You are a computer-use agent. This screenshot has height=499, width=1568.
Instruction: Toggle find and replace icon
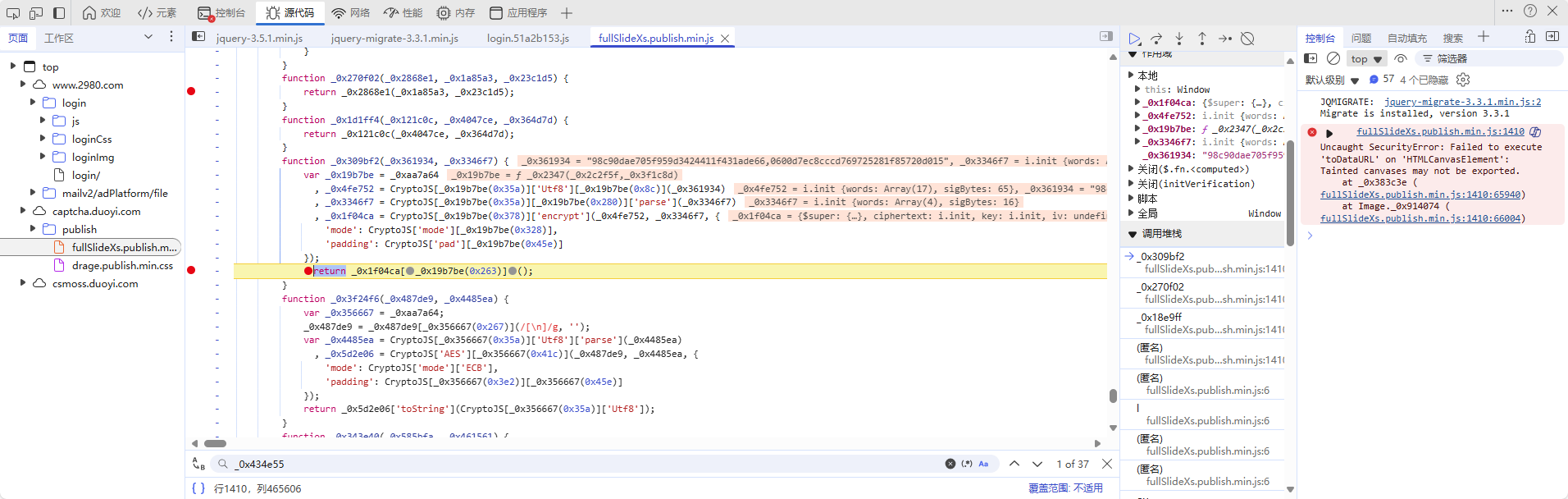coord(198,464)
